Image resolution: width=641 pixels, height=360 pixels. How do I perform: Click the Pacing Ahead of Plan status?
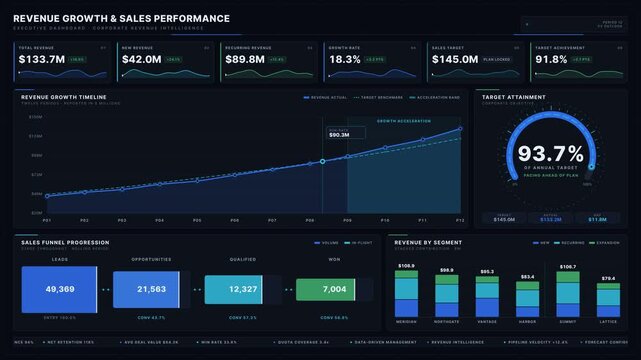[x=551, y=175]
